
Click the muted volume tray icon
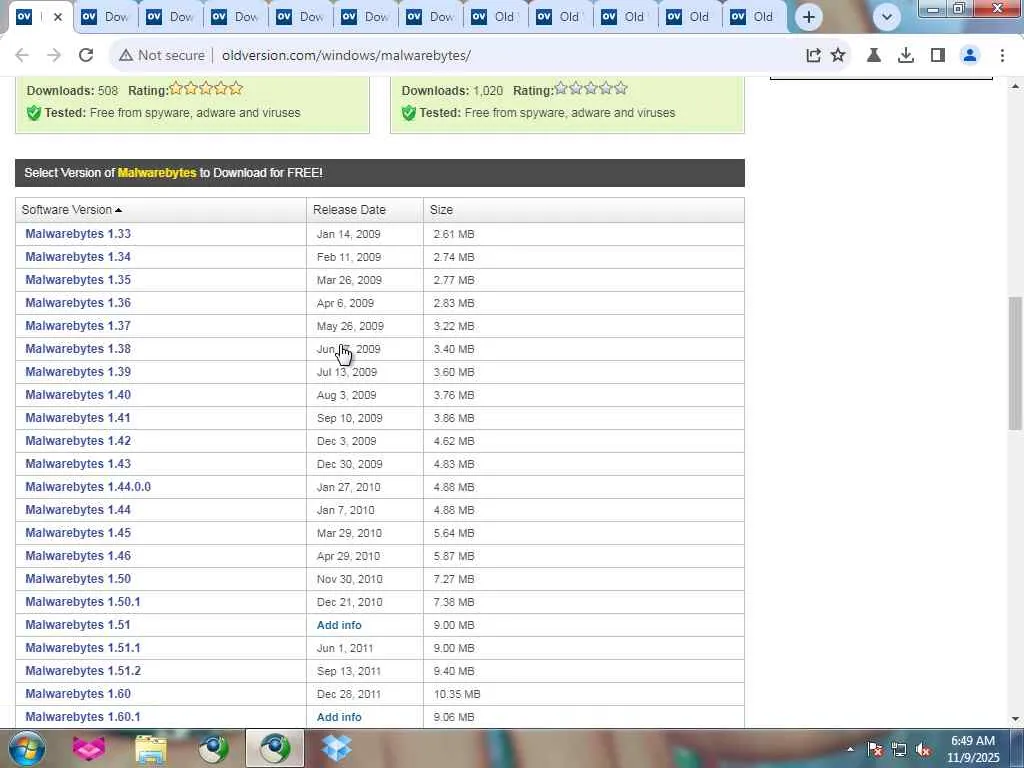(923, 749)
